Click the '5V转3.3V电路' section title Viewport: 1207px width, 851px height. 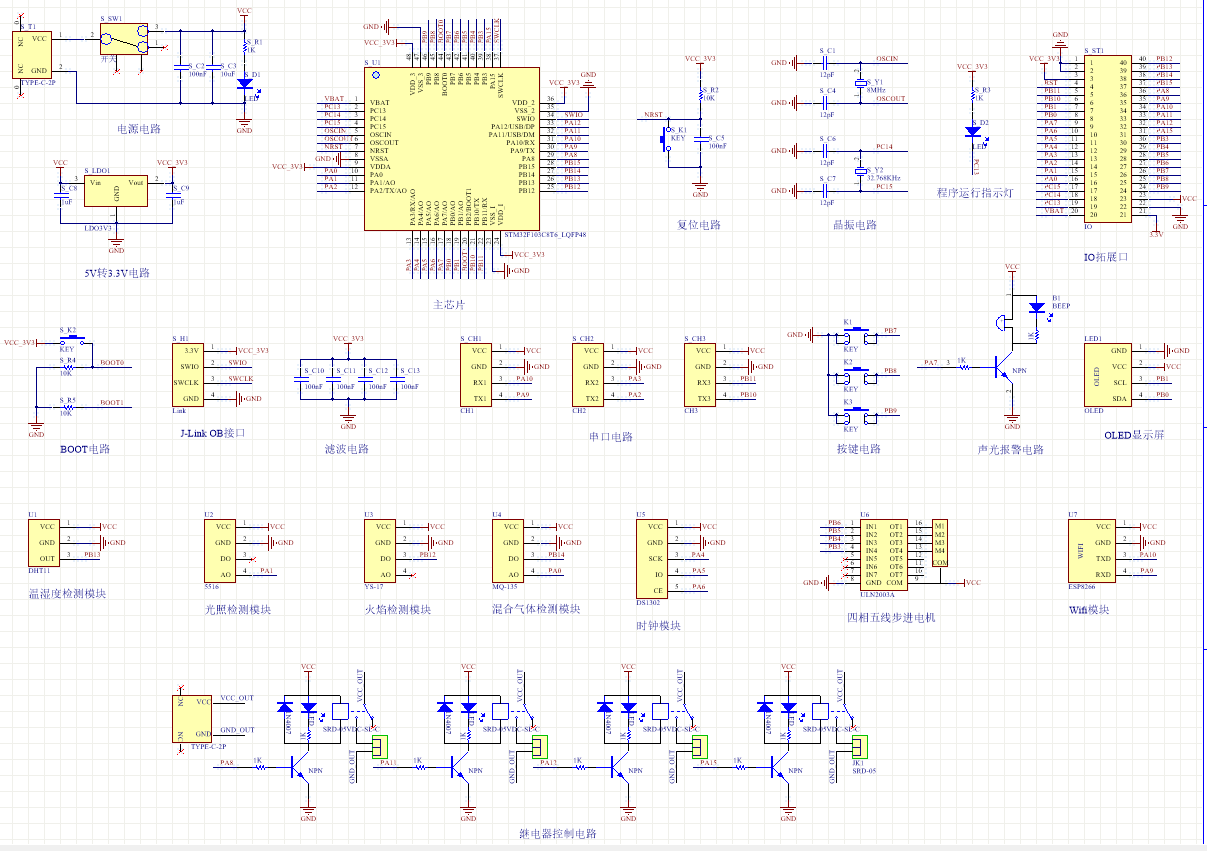click(x=116, y=272)
